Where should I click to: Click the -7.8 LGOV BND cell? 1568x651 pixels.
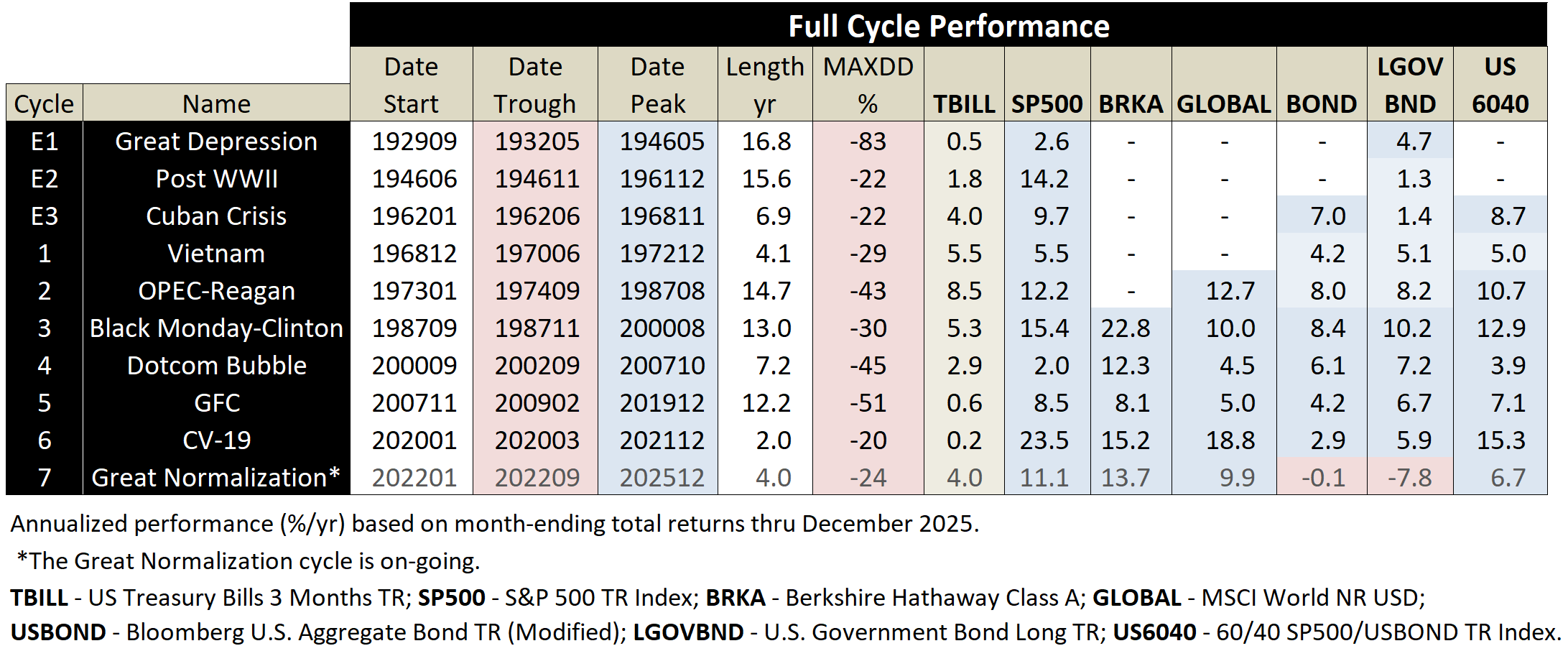click(x=1409, y=477)
